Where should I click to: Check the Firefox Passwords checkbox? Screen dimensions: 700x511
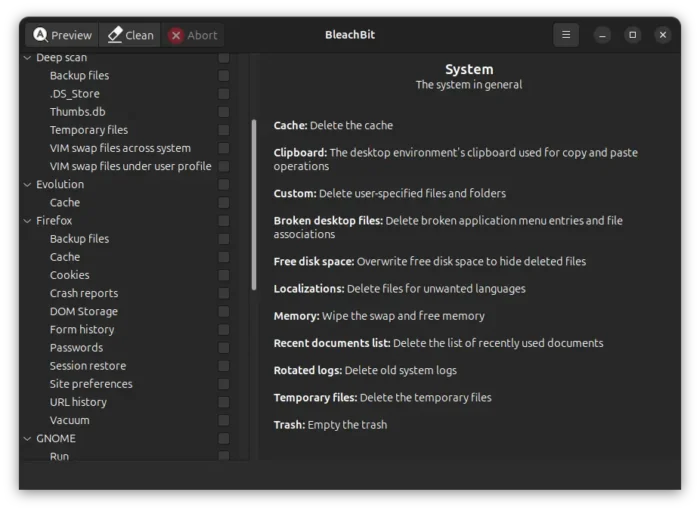(224, 348)
